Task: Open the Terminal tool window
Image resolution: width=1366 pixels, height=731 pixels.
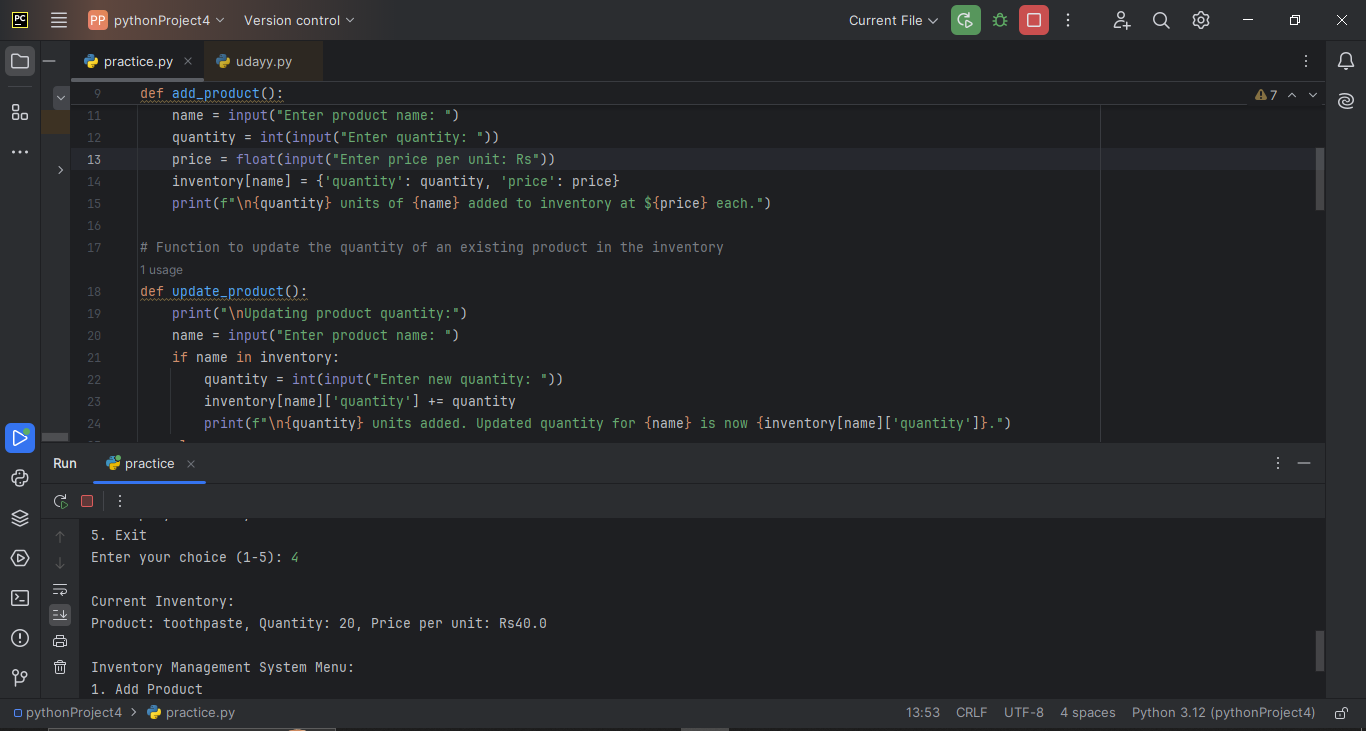Action: tap(20, 598)
